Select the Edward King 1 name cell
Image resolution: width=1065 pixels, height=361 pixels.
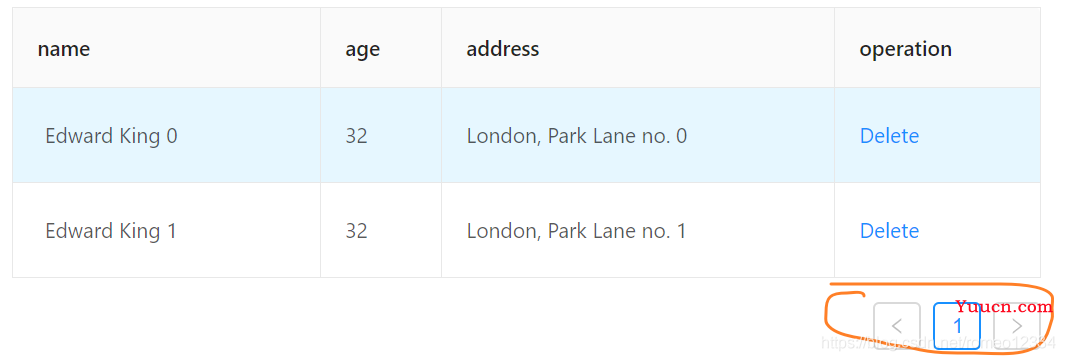(x=166, y=231)
